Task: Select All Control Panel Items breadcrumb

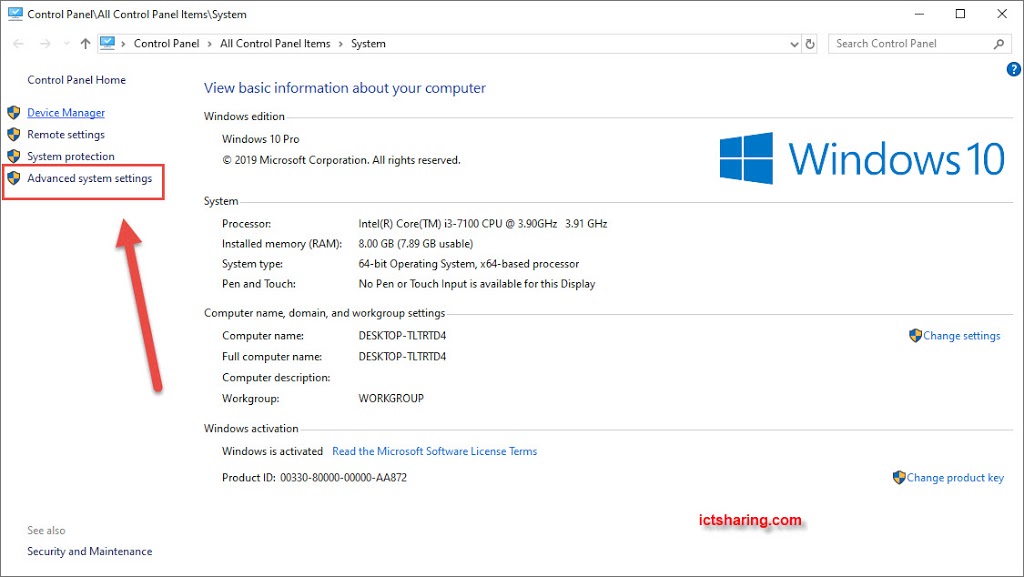Action: pos(275,44)
